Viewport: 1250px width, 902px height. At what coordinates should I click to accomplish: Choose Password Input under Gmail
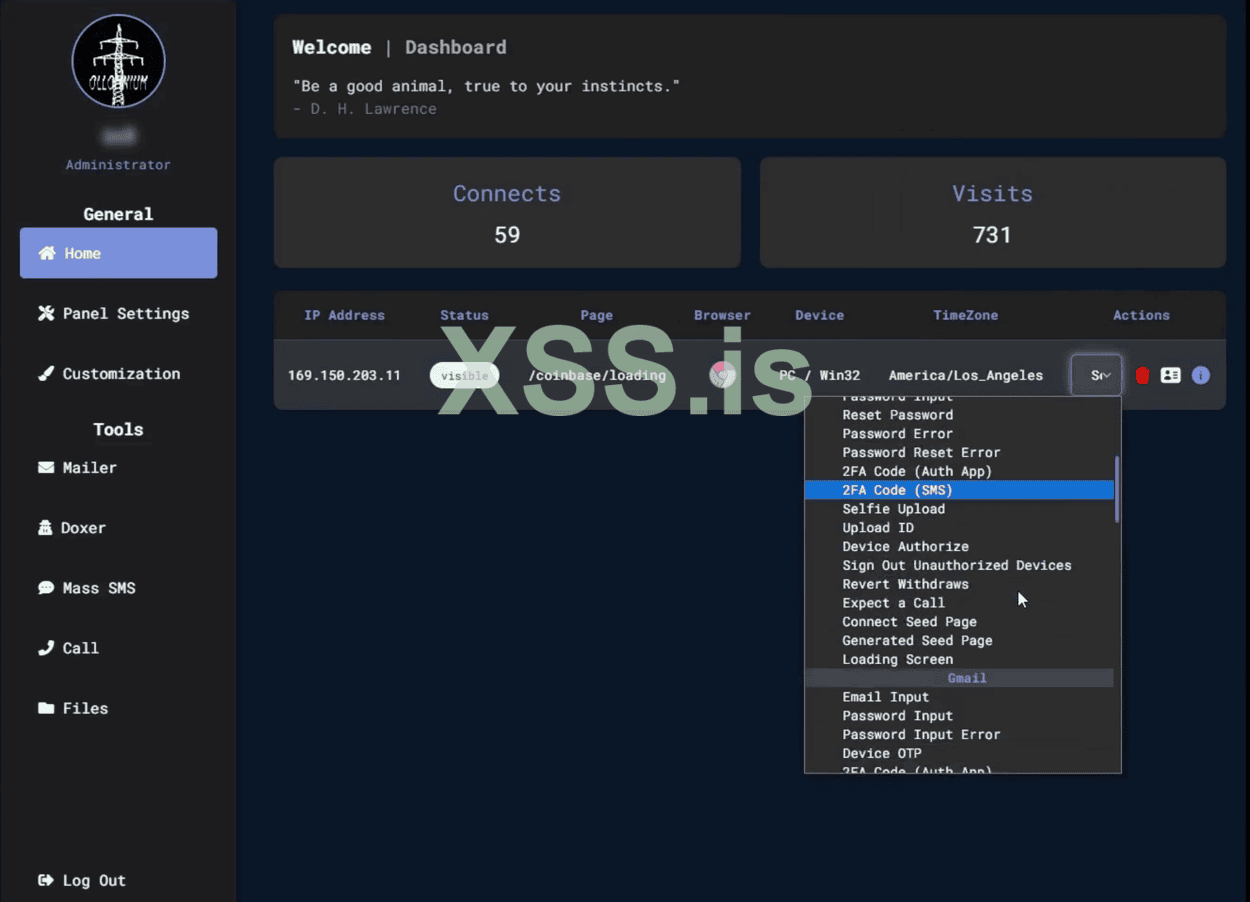click(897, 715)
